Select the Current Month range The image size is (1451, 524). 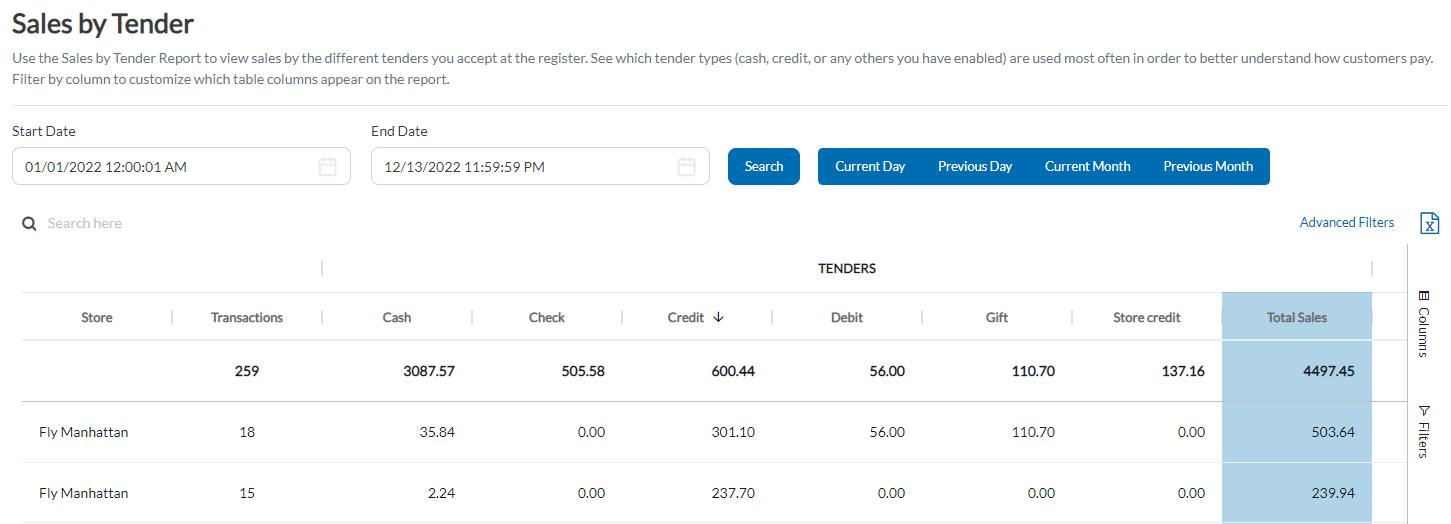[1087, 167]
